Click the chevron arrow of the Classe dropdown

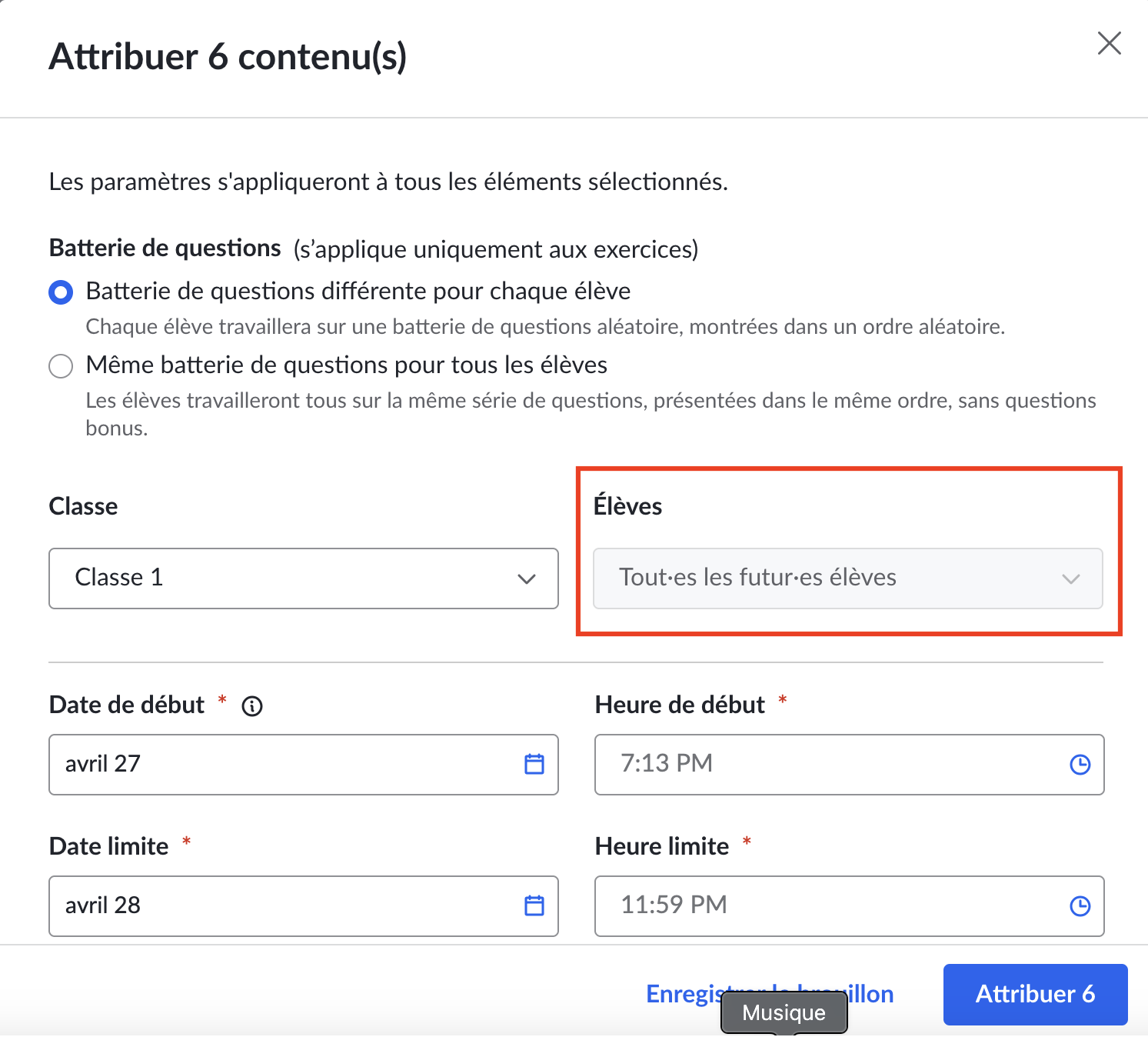pos(526,579)
